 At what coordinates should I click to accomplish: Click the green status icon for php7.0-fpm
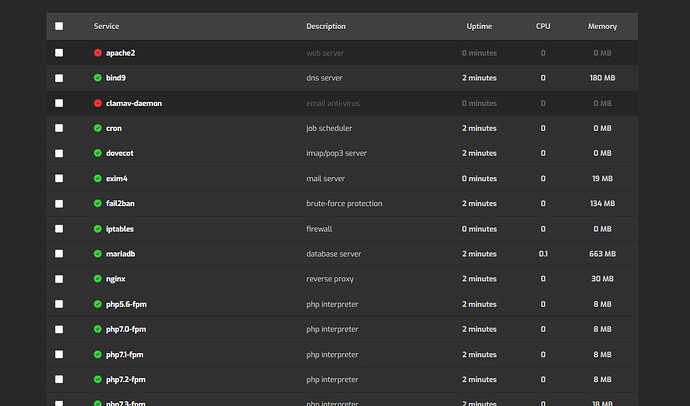(x=98, y=329)
